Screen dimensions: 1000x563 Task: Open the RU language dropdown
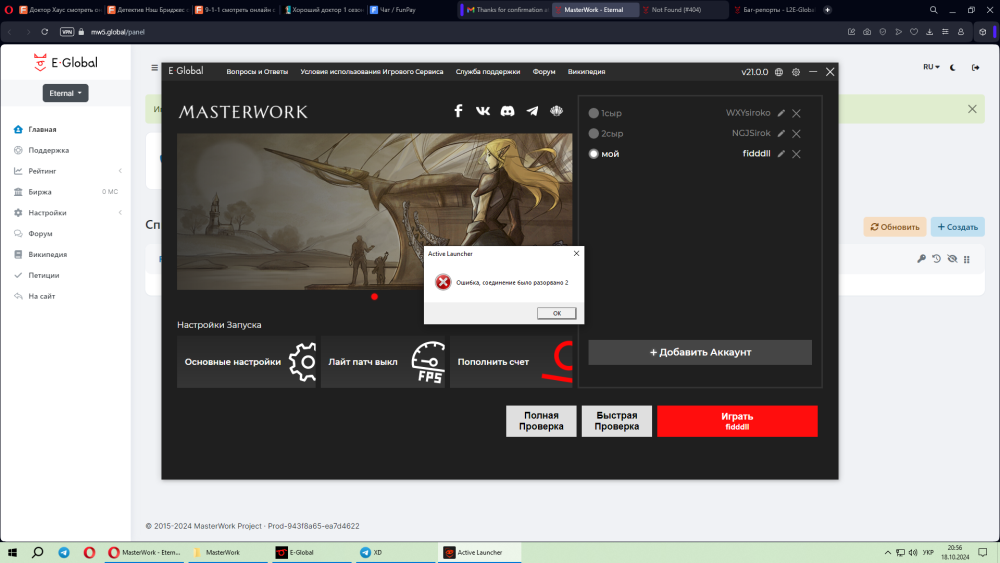point(931,68)
